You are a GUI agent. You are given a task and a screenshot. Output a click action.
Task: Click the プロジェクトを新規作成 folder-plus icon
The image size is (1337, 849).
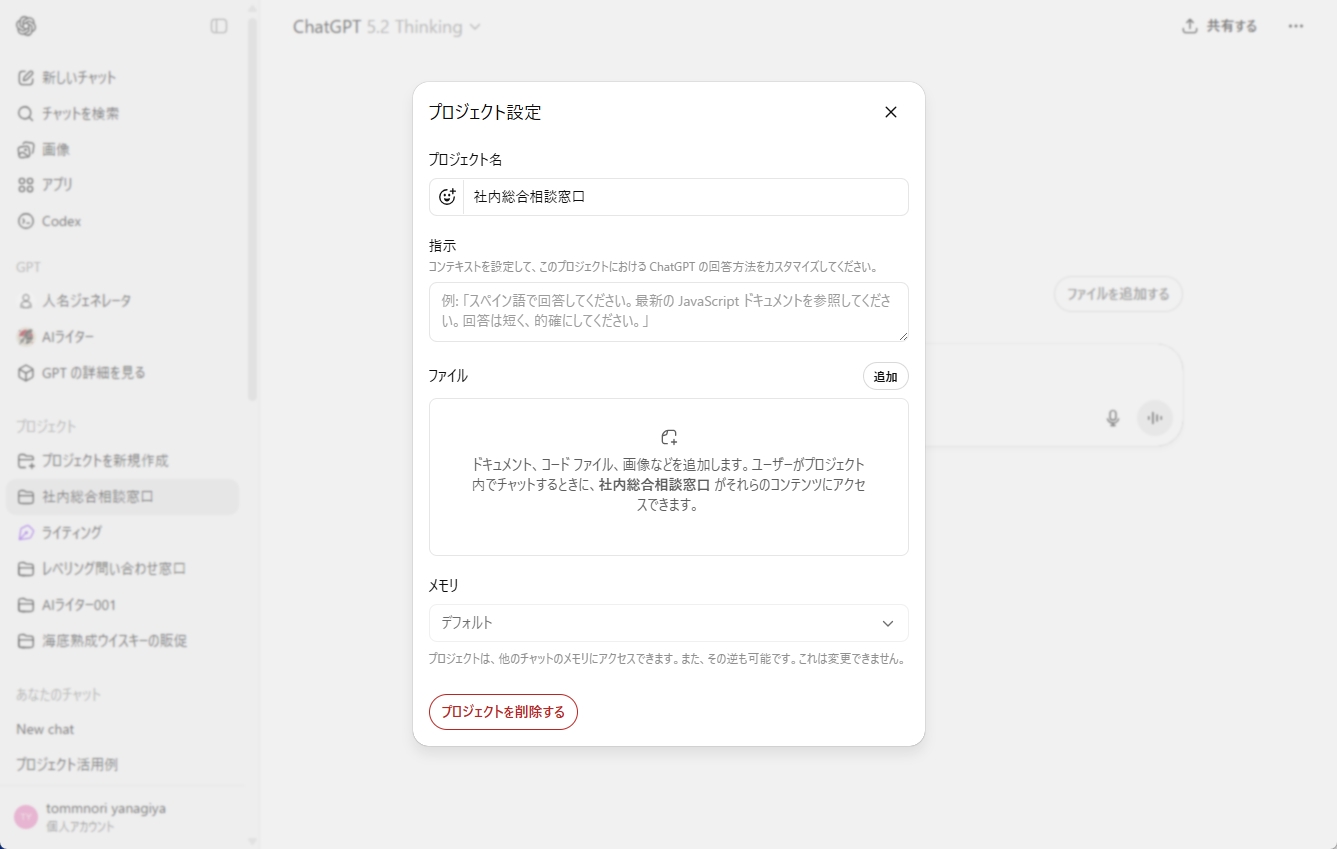[26, 461]
